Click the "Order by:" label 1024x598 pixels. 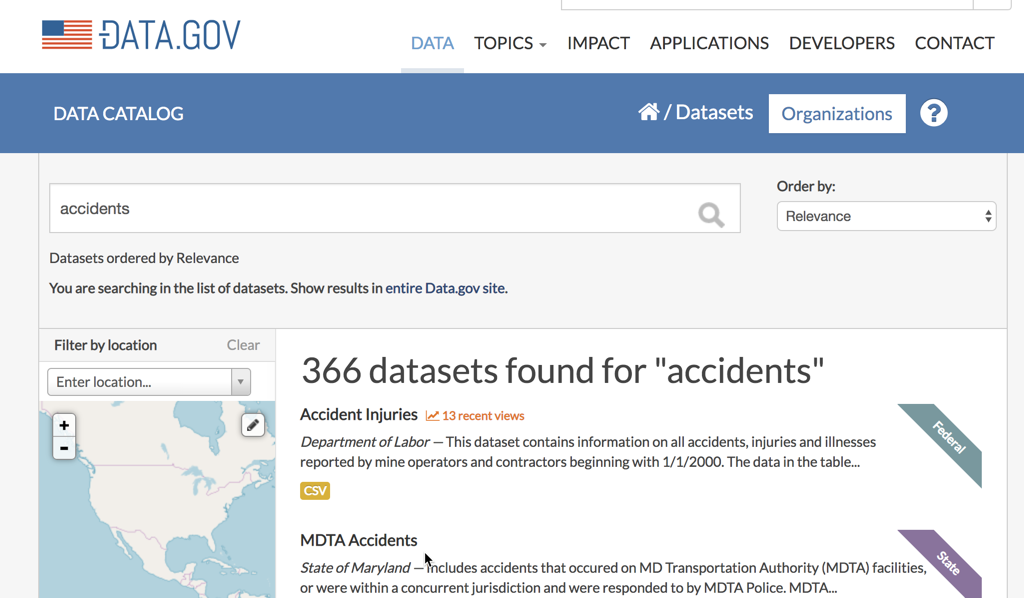click(x=806, y=186)
